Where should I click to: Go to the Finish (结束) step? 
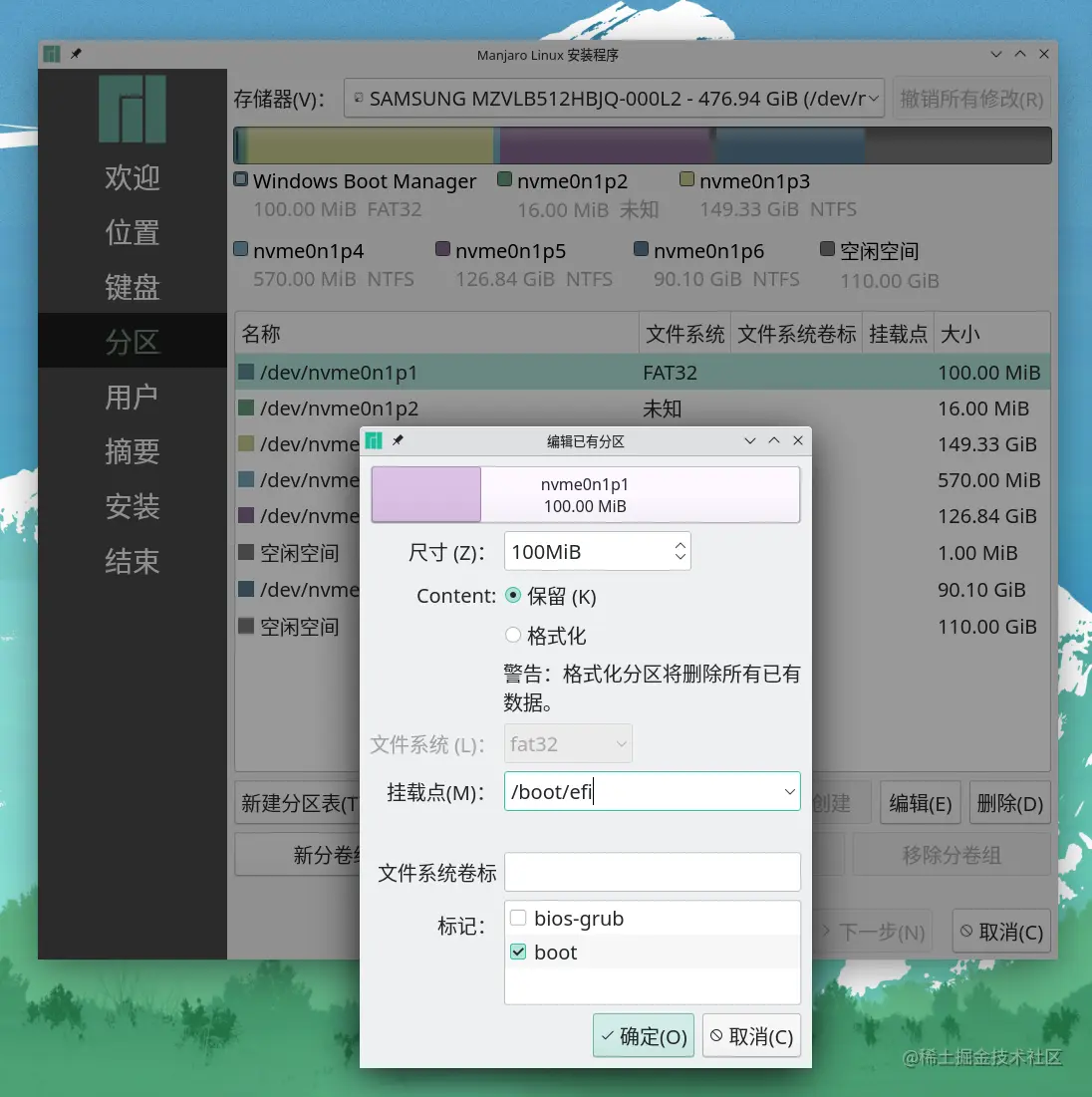[133, 561]
